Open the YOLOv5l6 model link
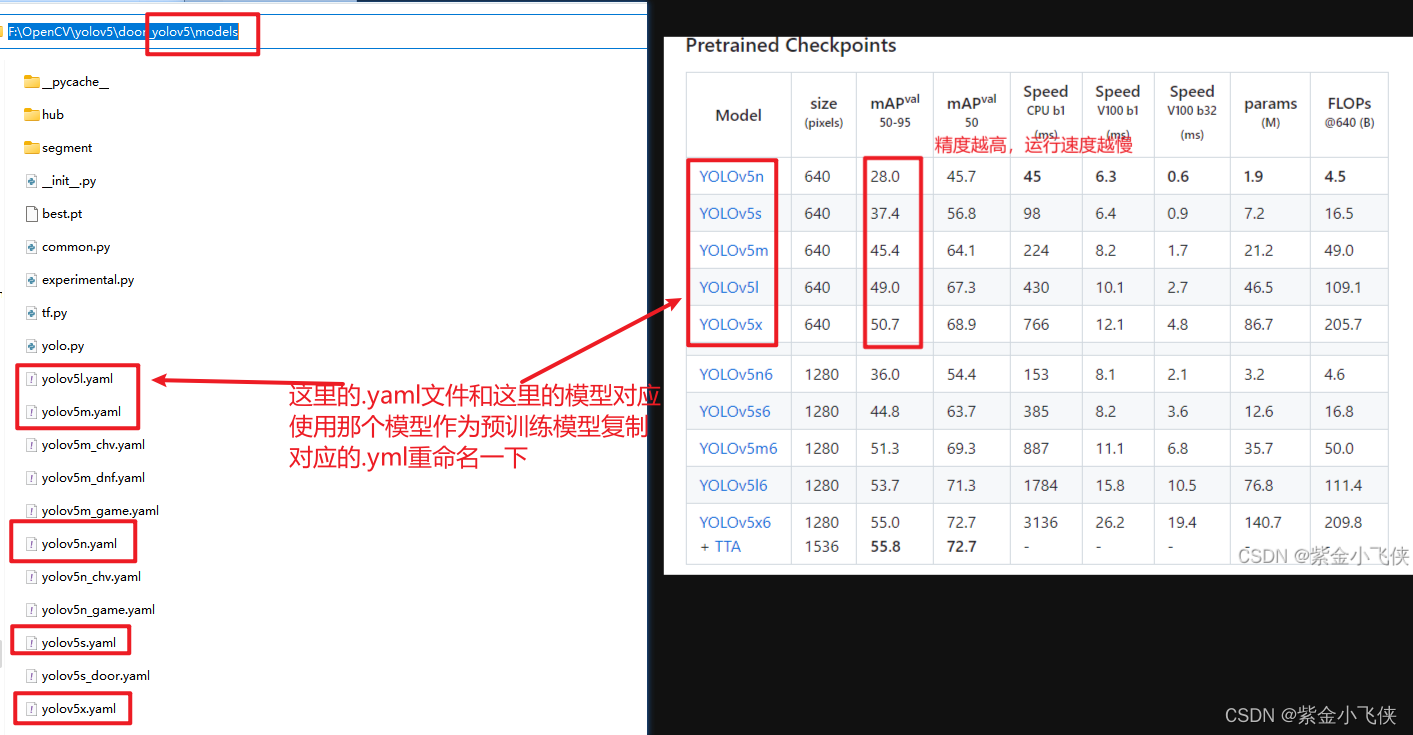 coord(733,485)
